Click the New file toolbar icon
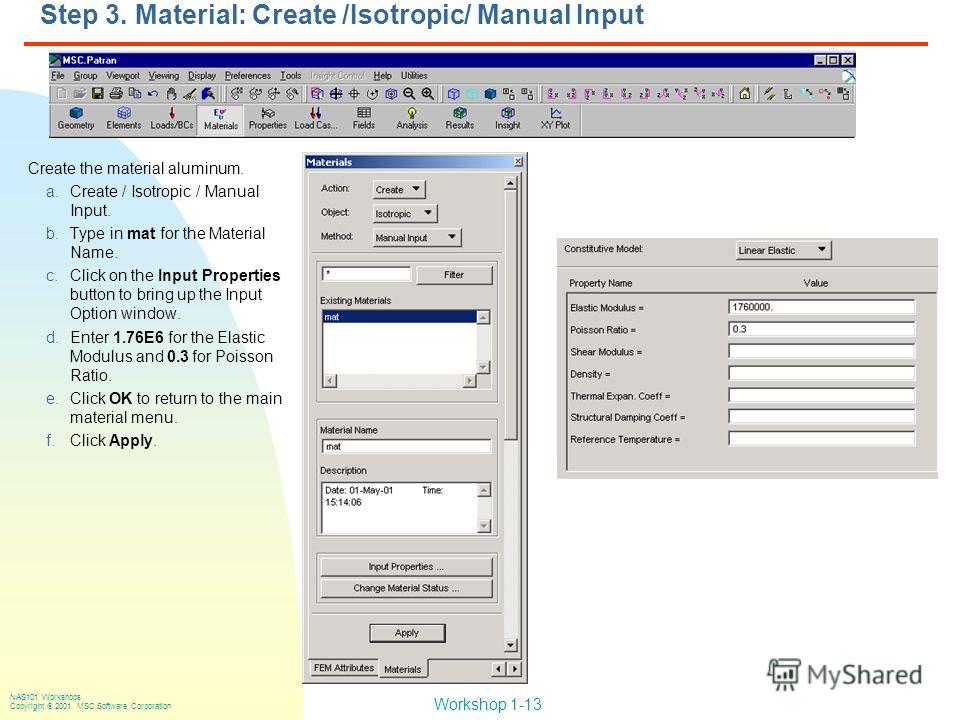 click(62, 94)
